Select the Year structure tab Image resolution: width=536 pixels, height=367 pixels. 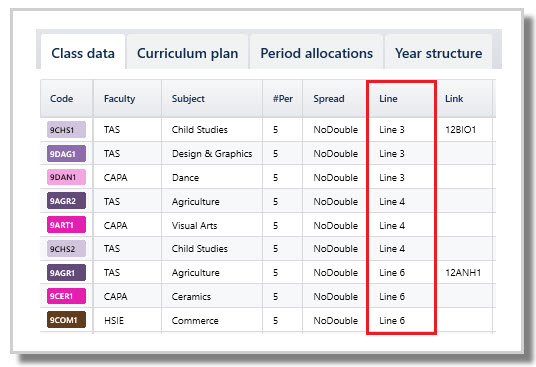pos(438,53)
